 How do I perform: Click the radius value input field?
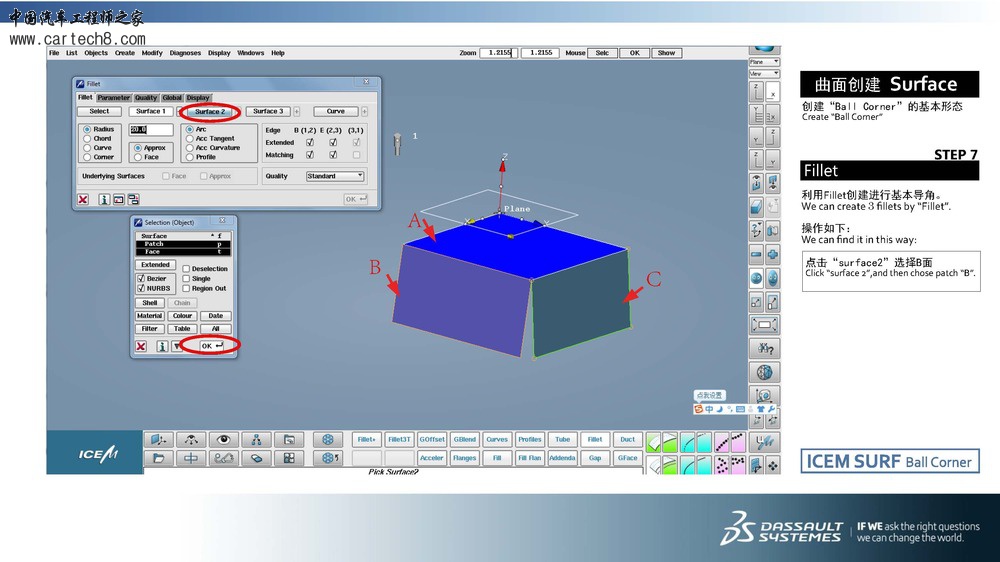(x=151, y=130)
